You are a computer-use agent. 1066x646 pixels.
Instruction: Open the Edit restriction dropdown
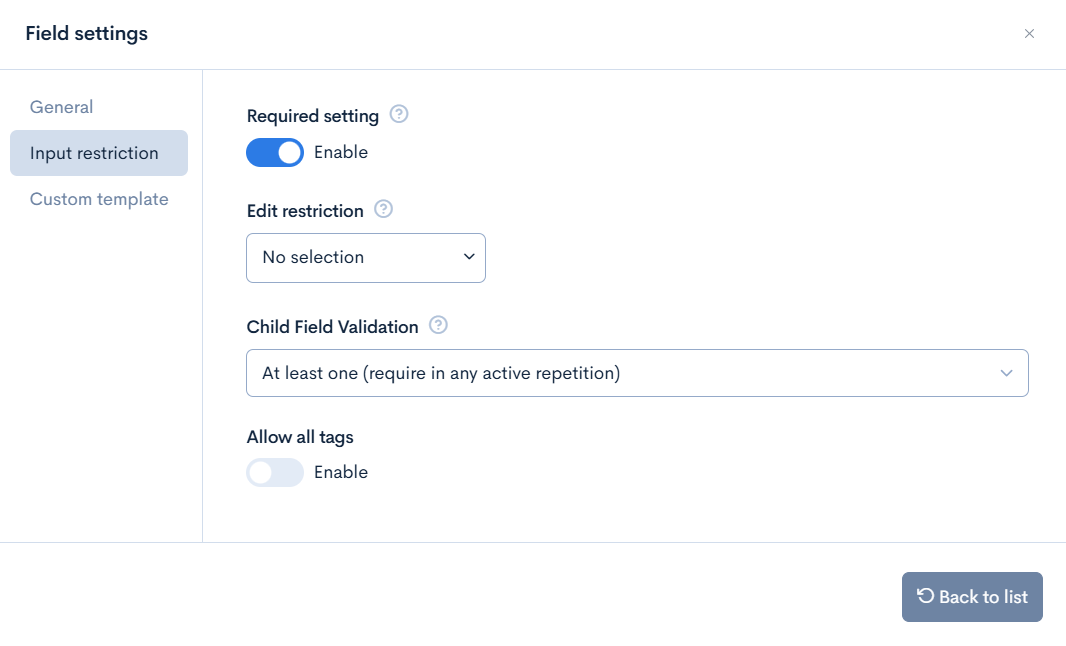coord(366,258)
